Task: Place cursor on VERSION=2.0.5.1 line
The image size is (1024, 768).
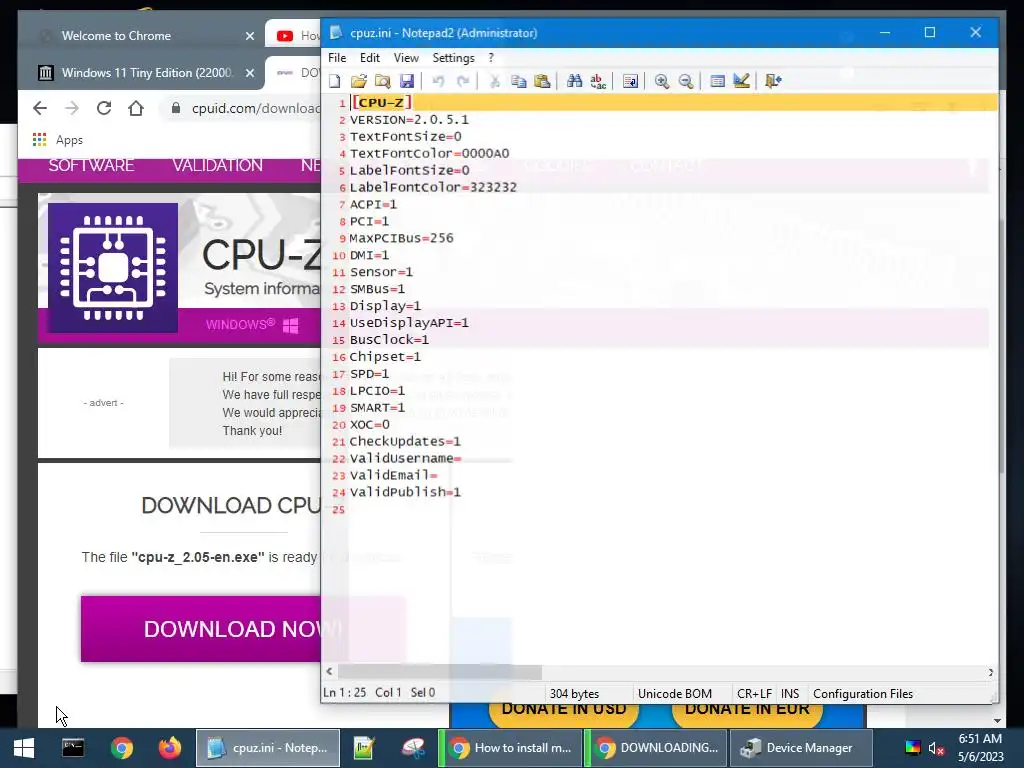Action: point(409,120)
